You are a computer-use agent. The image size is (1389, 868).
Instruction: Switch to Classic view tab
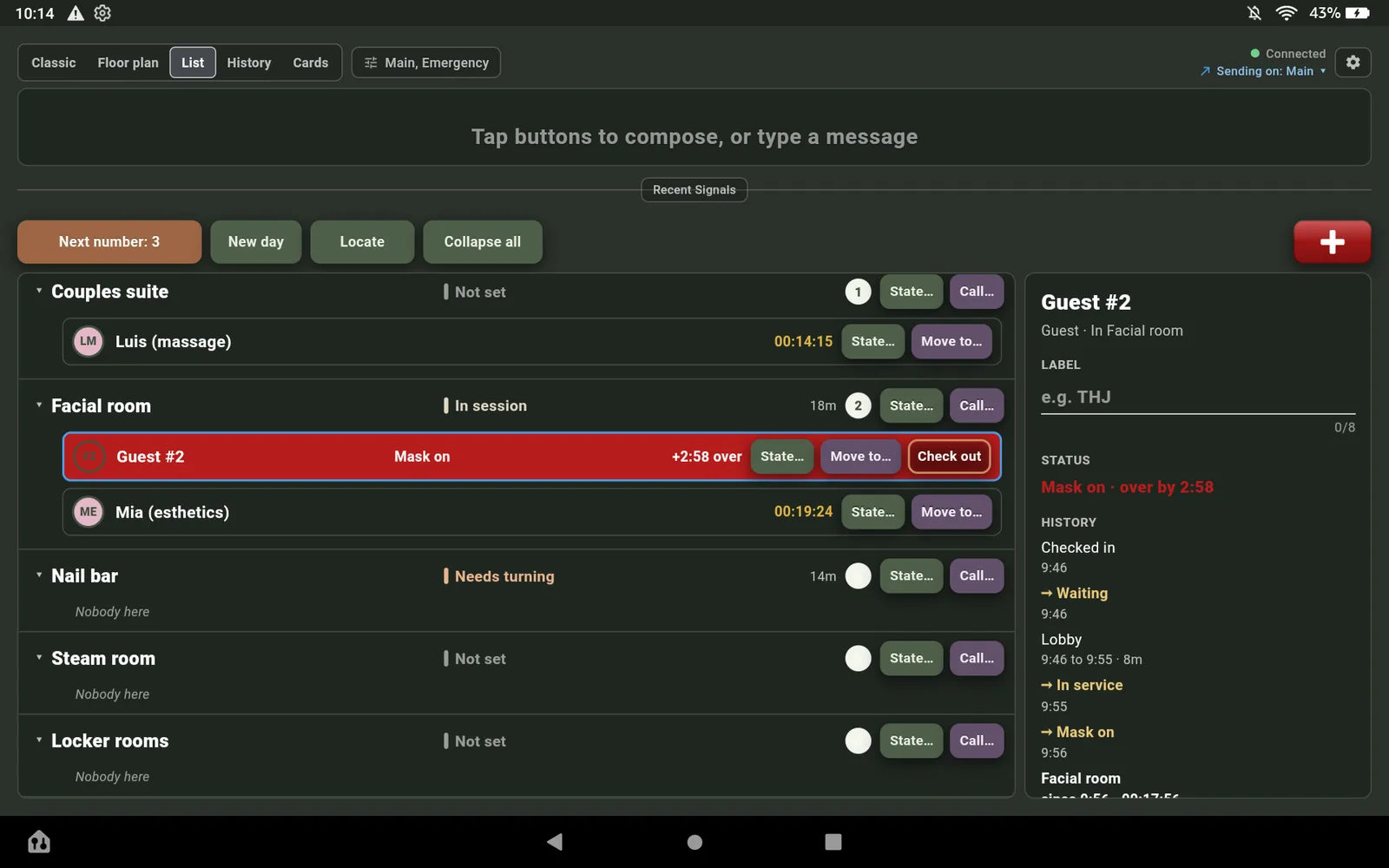[54, 62]
